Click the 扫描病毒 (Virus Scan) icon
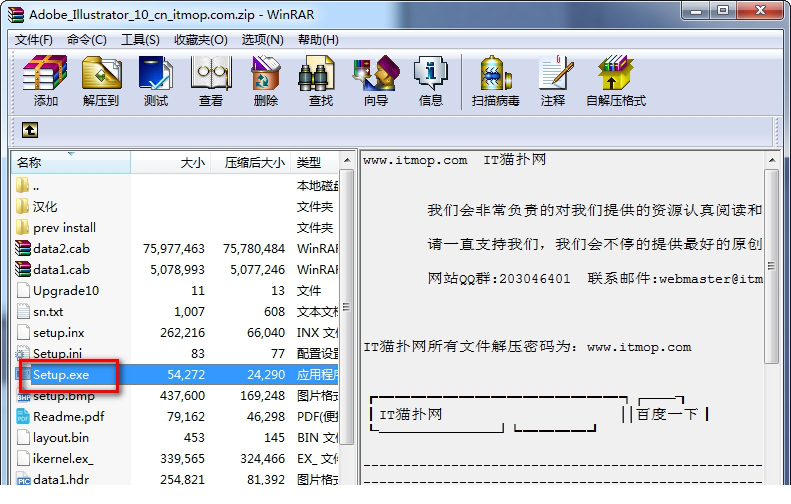This screenshot has height=504, width=791. [495, 74]
